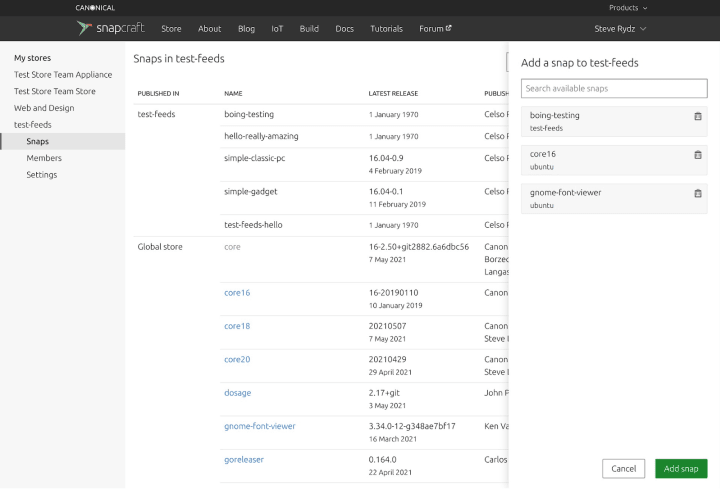Viewport: 720px width, 494px height.
Task: Go to the About page
Action: point(209,28)
